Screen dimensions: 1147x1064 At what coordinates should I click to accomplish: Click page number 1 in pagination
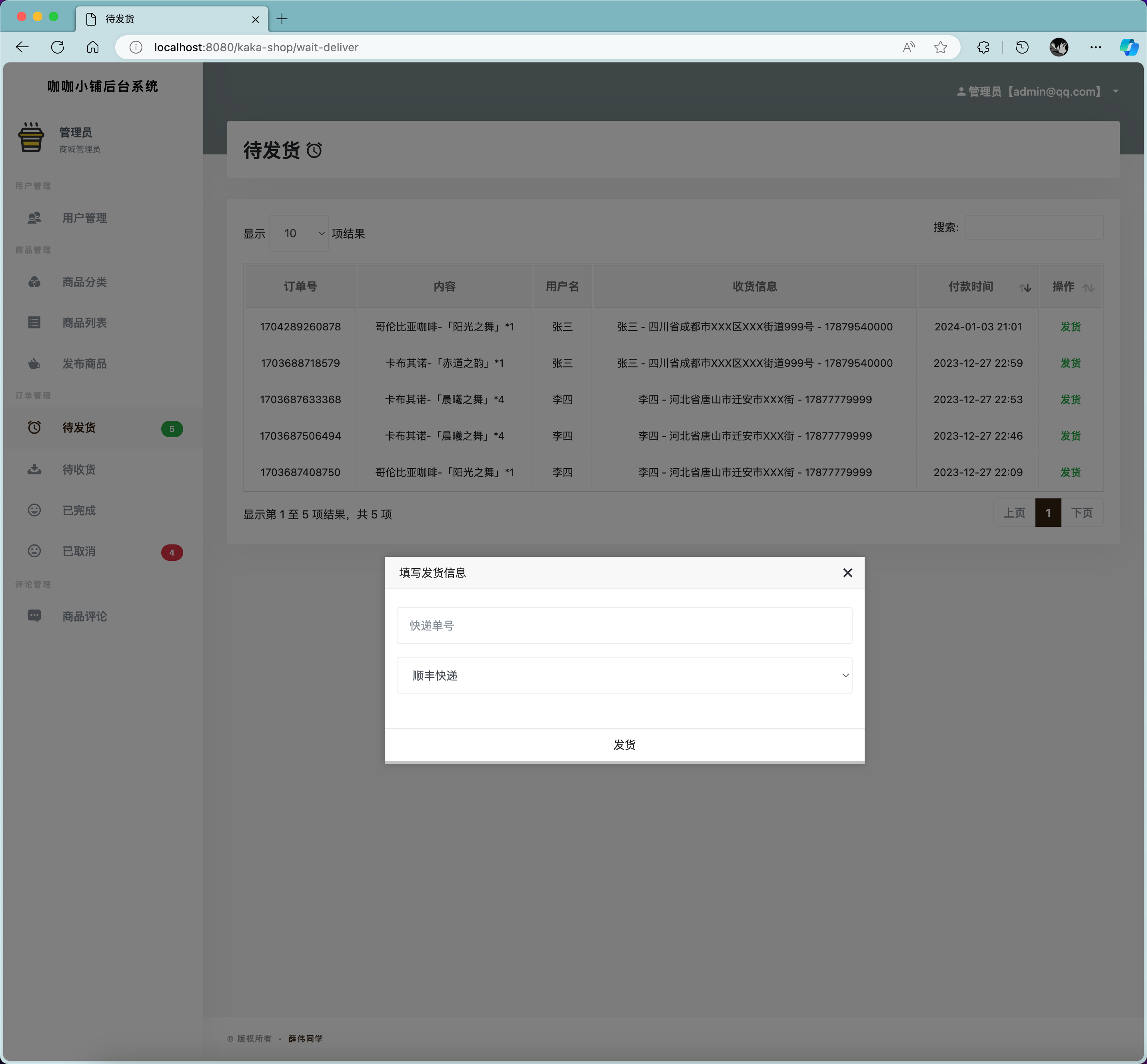1048,512
